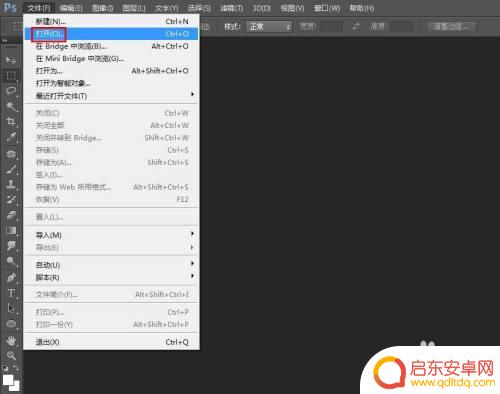Screen dimensions: 500x394
Task: Open the 窗口(W) menu
Action: point(327,8)
